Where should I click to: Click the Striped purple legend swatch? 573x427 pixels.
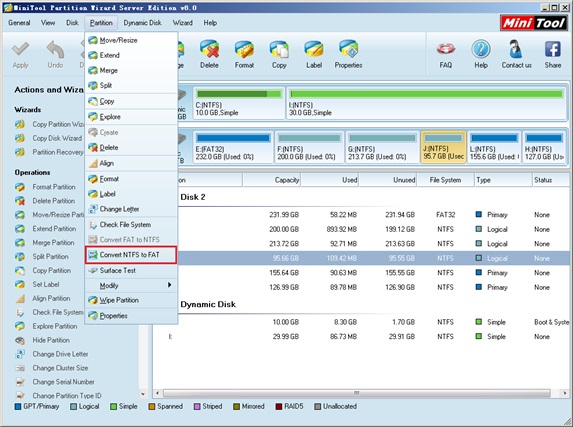point(197,407)
